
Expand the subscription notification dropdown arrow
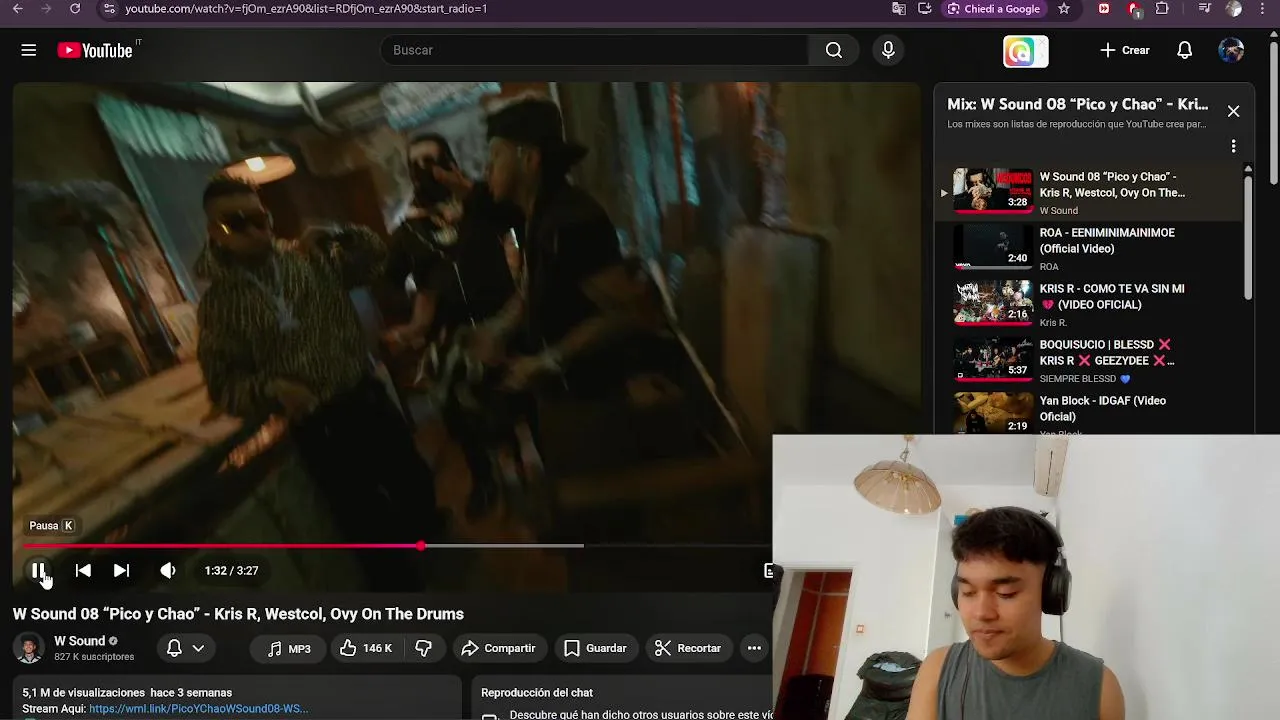[198, 648]
